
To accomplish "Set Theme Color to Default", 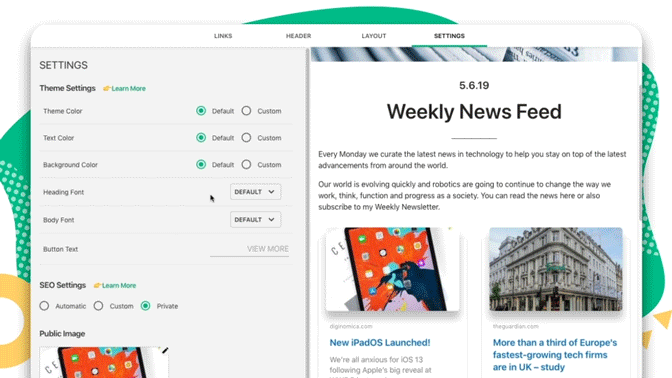I will (201, 111).
